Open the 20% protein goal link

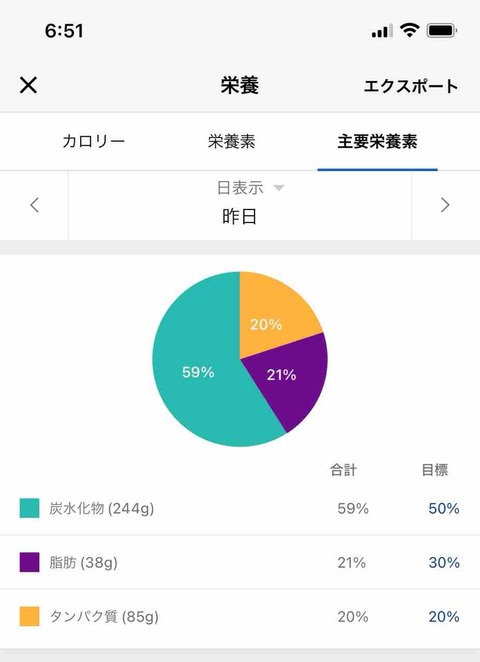pos(444,617)
